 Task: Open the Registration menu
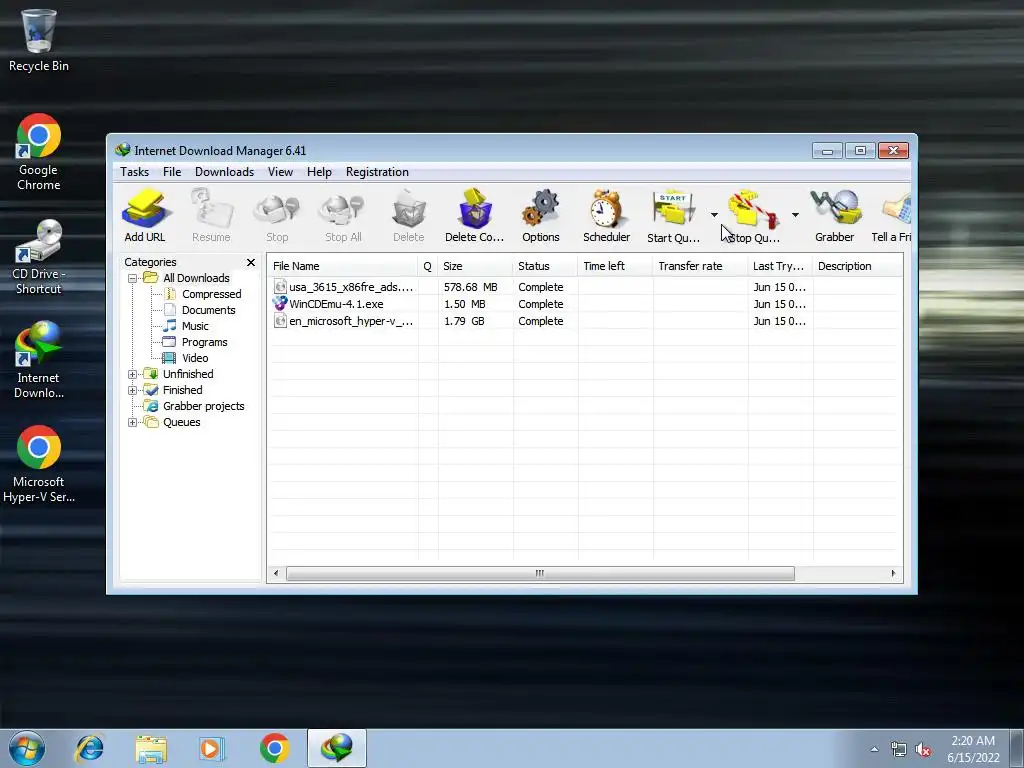(377, 172)
